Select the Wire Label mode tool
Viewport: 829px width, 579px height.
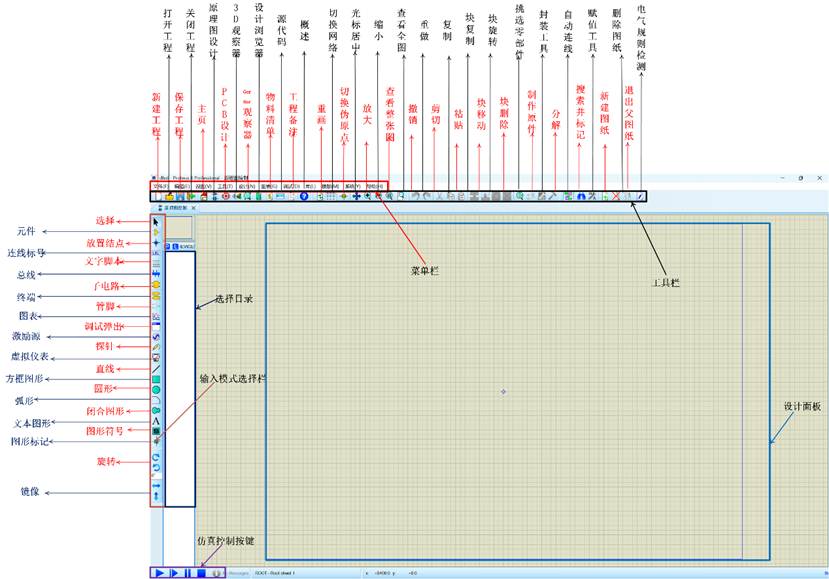(156, 253)
